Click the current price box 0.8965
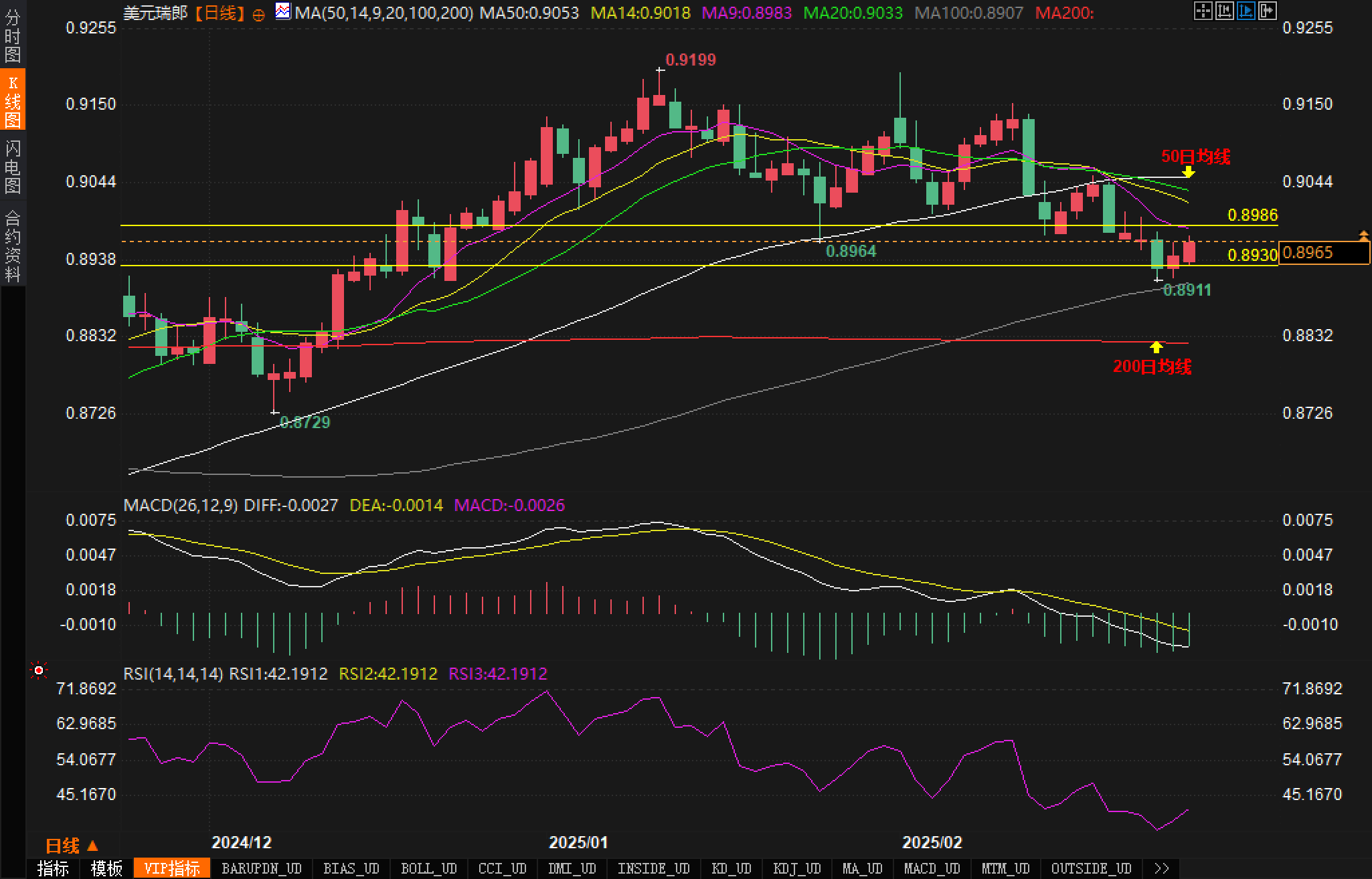 coord(1324,253)
